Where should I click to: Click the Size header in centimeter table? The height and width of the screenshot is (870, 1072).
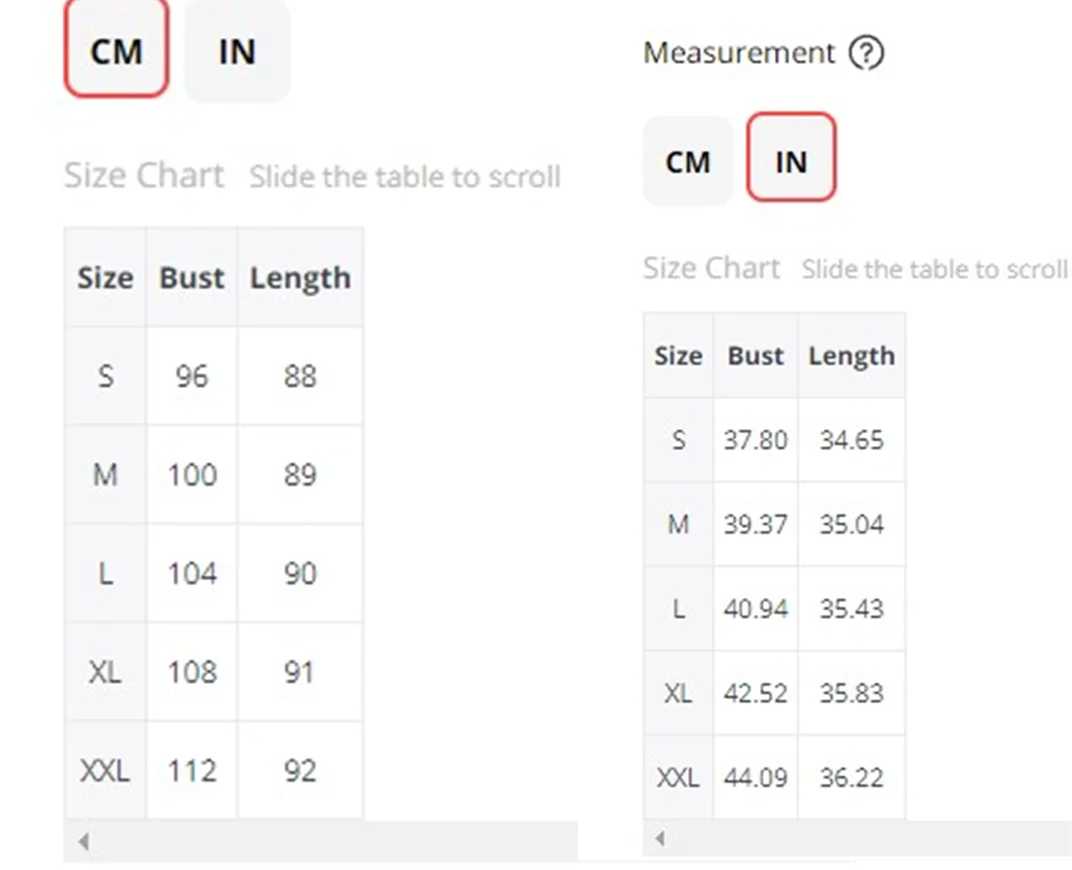(105, 278)
